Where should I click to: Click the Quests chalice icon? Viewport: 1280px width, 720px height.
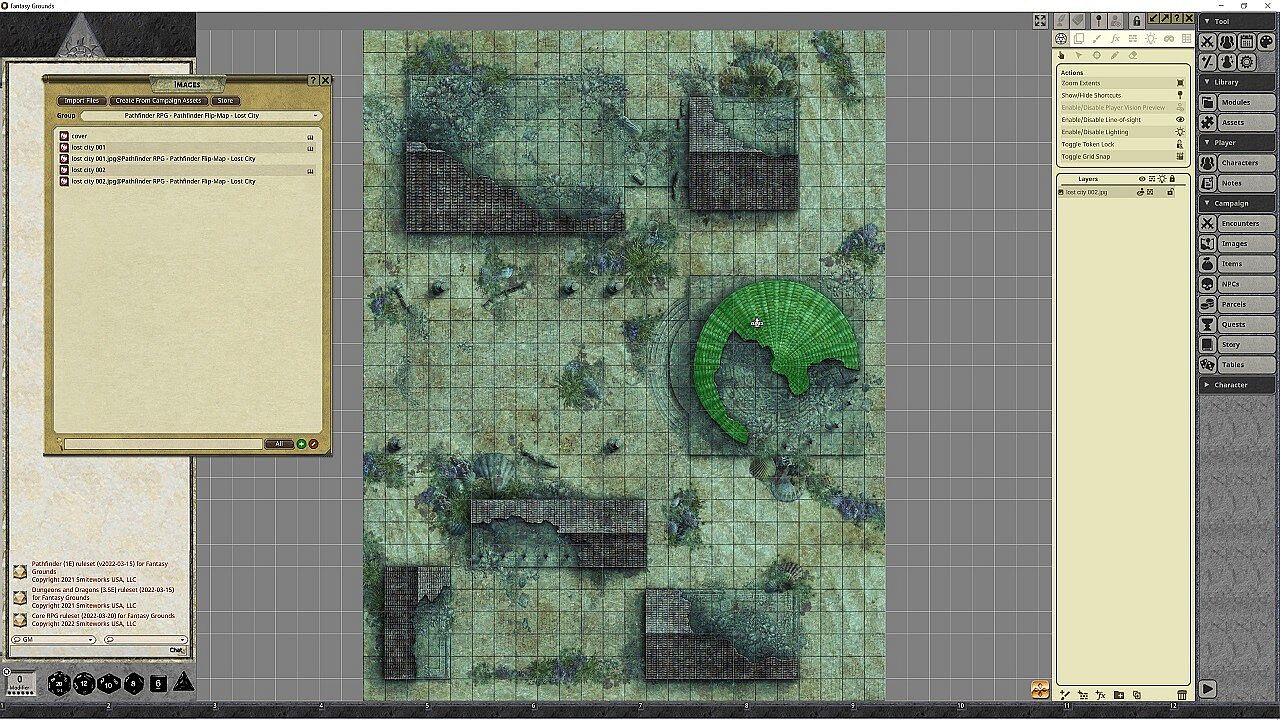[x=1208, y=324]
